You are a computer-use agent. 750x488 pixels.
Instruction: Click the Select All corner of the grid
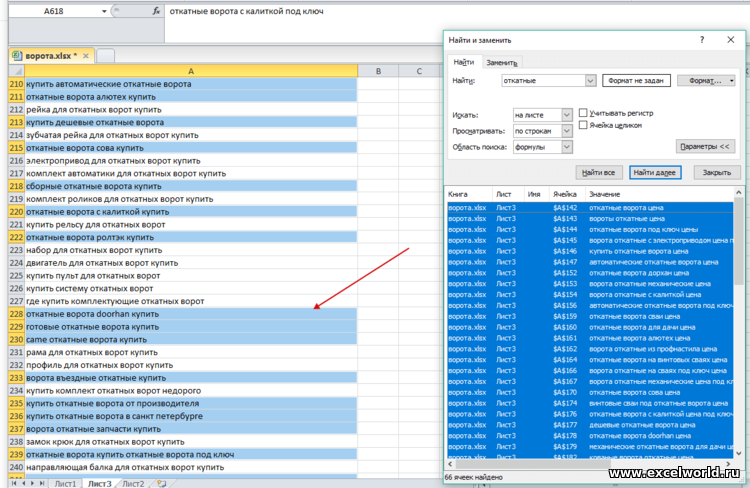17,71
